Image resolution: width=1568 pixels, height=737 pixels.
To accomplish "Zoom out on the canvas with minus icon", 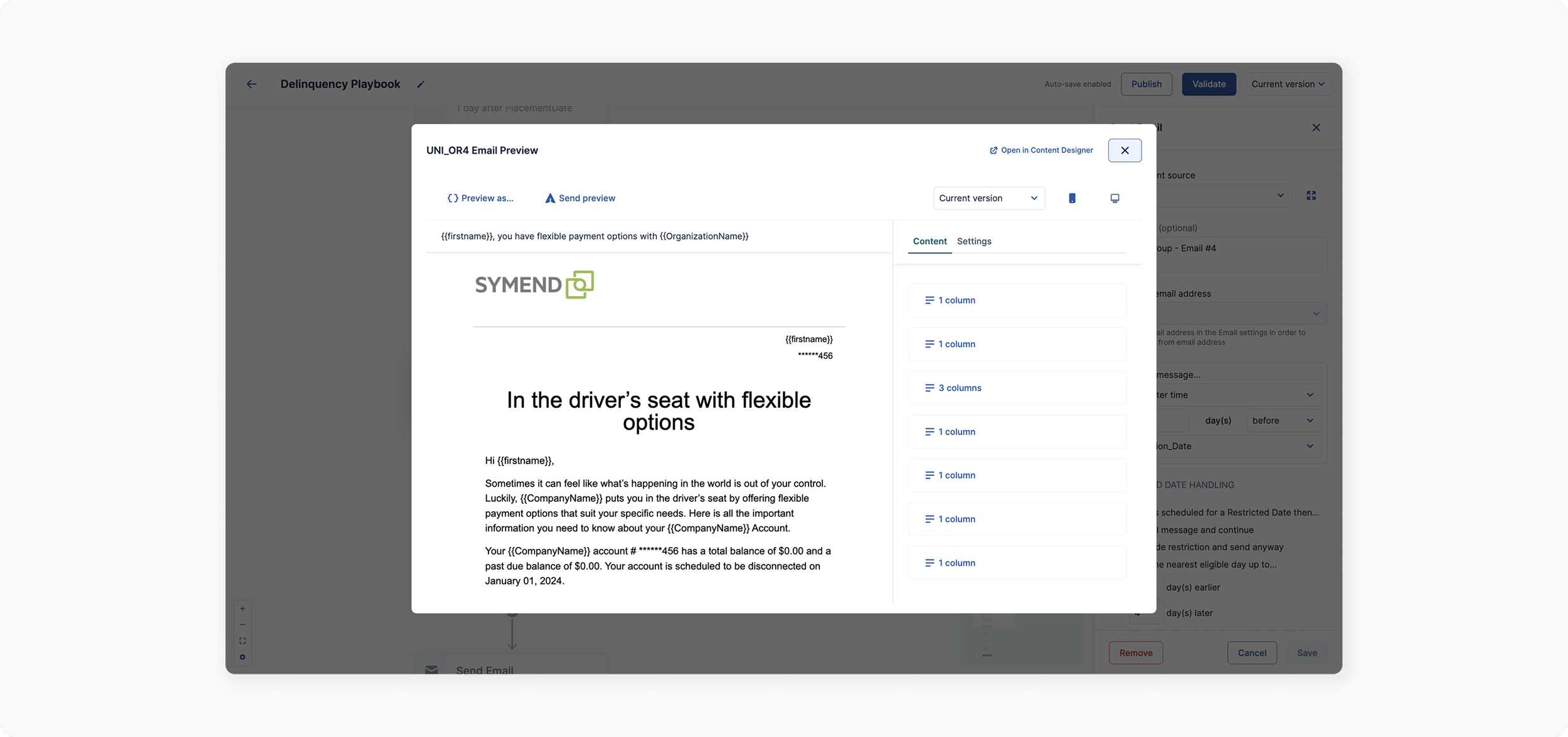I will coord(243,625).
